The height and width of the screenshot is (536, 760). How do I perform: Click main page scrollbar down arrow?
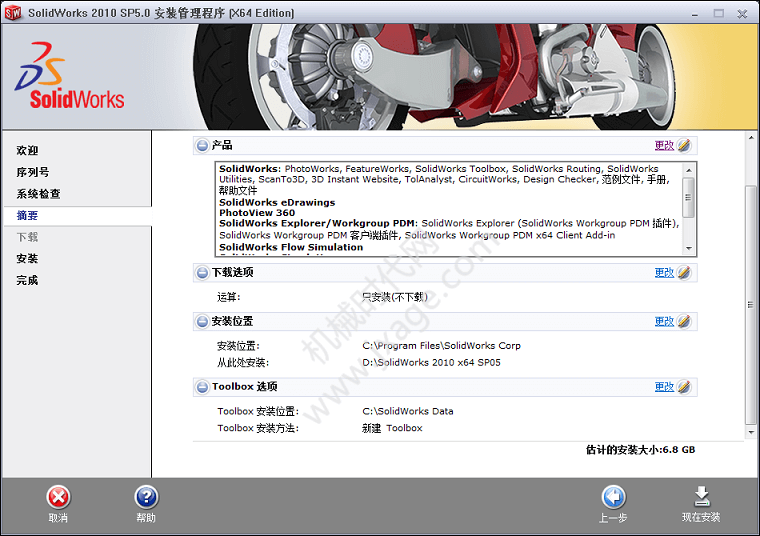(x=751, y=432)
